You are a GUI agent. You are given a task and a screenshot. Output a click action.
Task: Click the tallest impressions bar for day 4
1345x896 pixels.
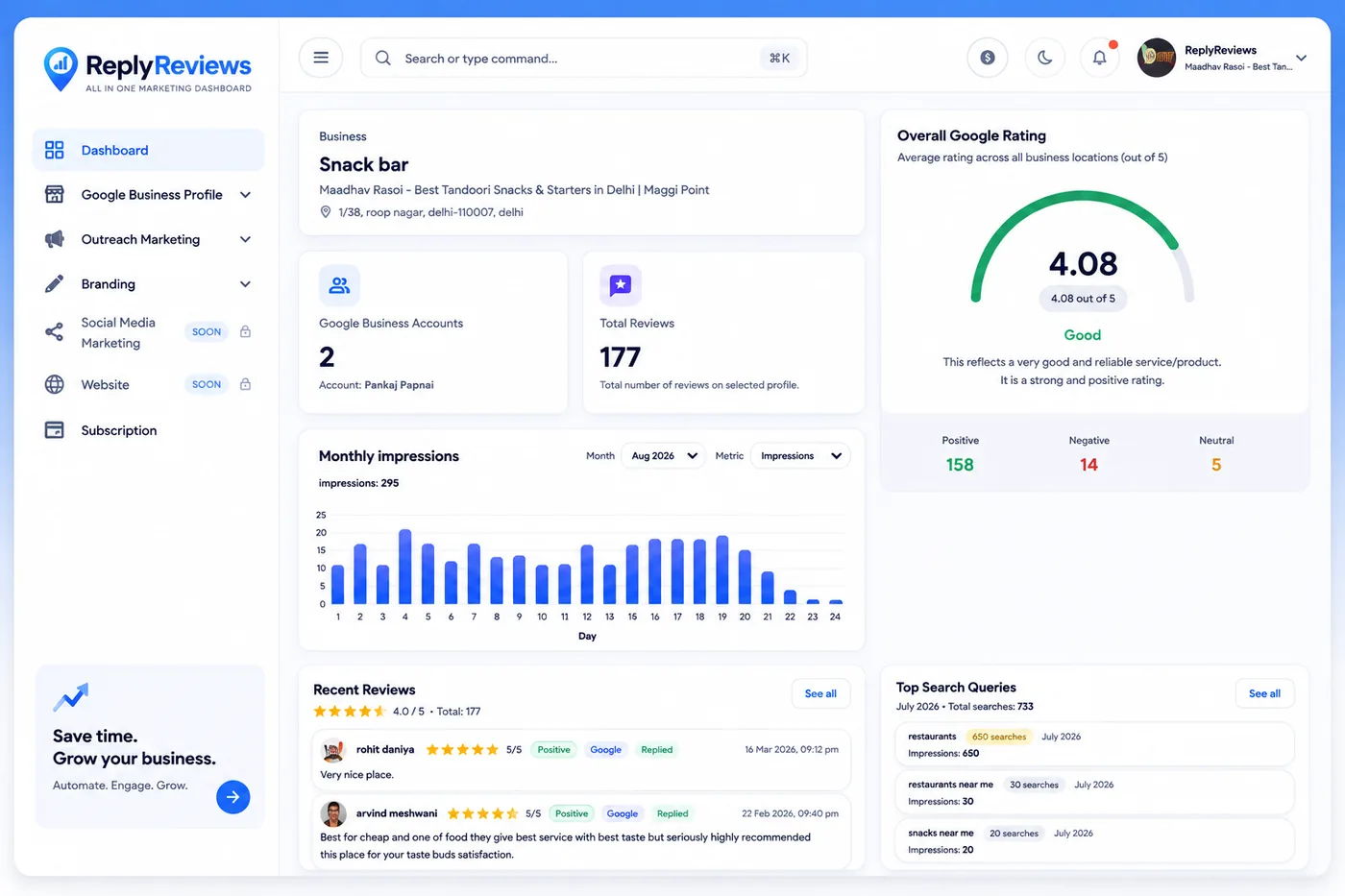point(405,567)
